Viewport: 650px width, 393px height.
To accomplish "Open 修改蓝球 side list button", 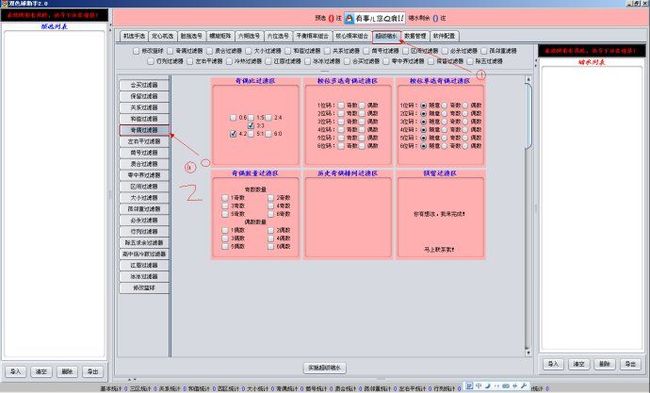I will point(144,288).
